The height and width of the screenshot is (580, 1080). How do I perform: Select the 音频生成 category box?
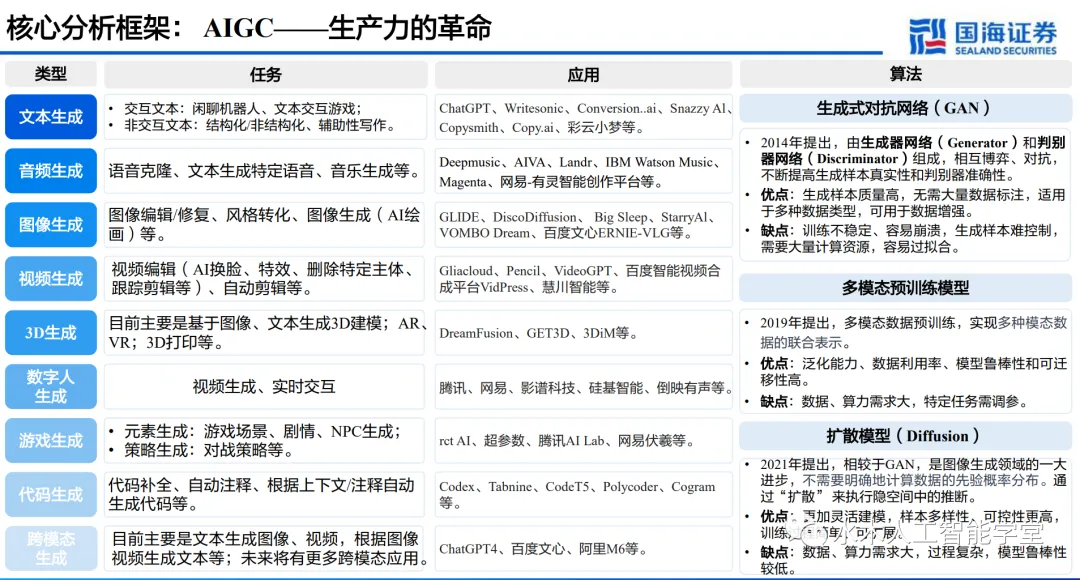(51, 171)
